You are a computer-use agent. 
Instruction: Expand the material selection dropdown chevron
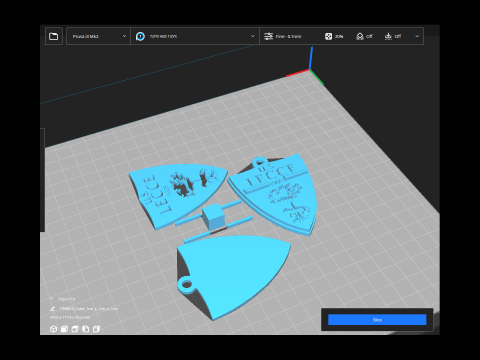(252, 36)
